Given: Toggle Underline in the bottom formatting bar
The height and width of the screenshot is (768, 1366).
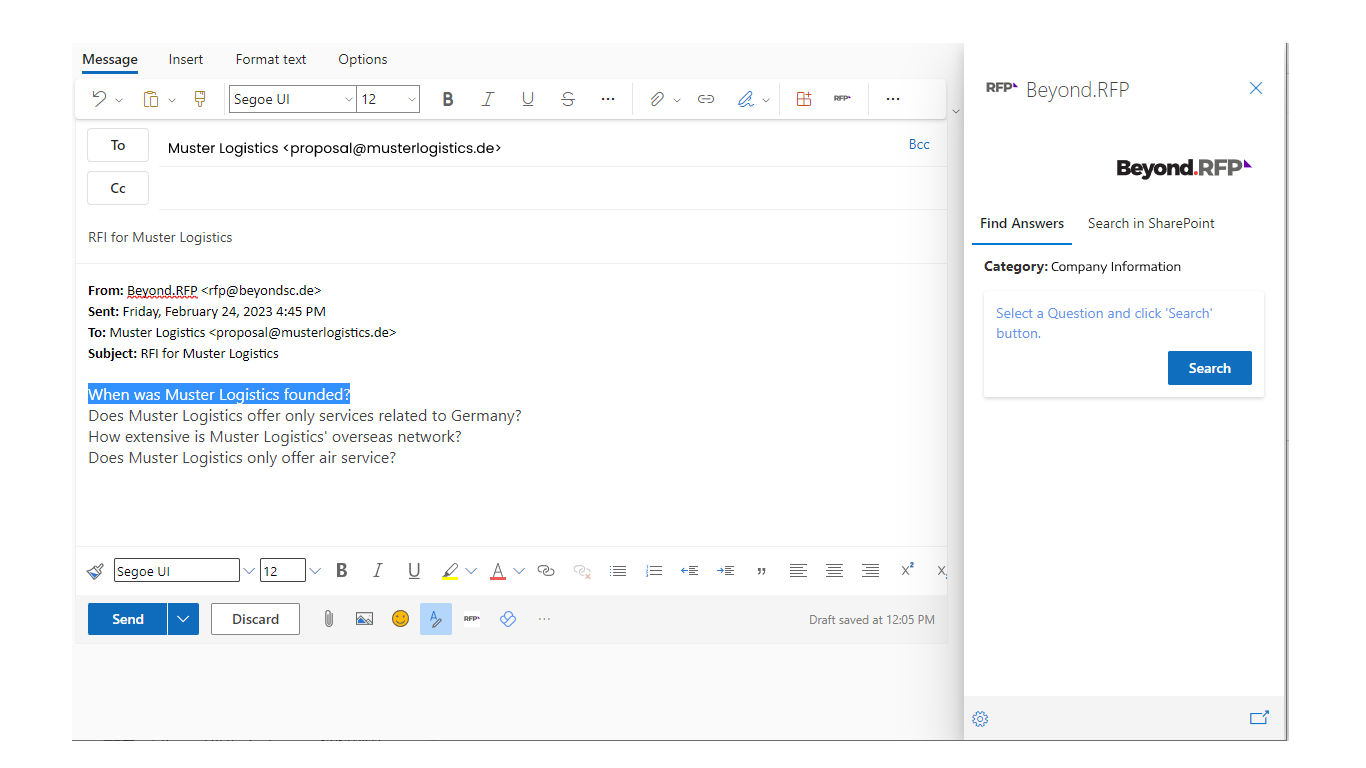Looking at the screenshot, I should (x=414, y=571).
